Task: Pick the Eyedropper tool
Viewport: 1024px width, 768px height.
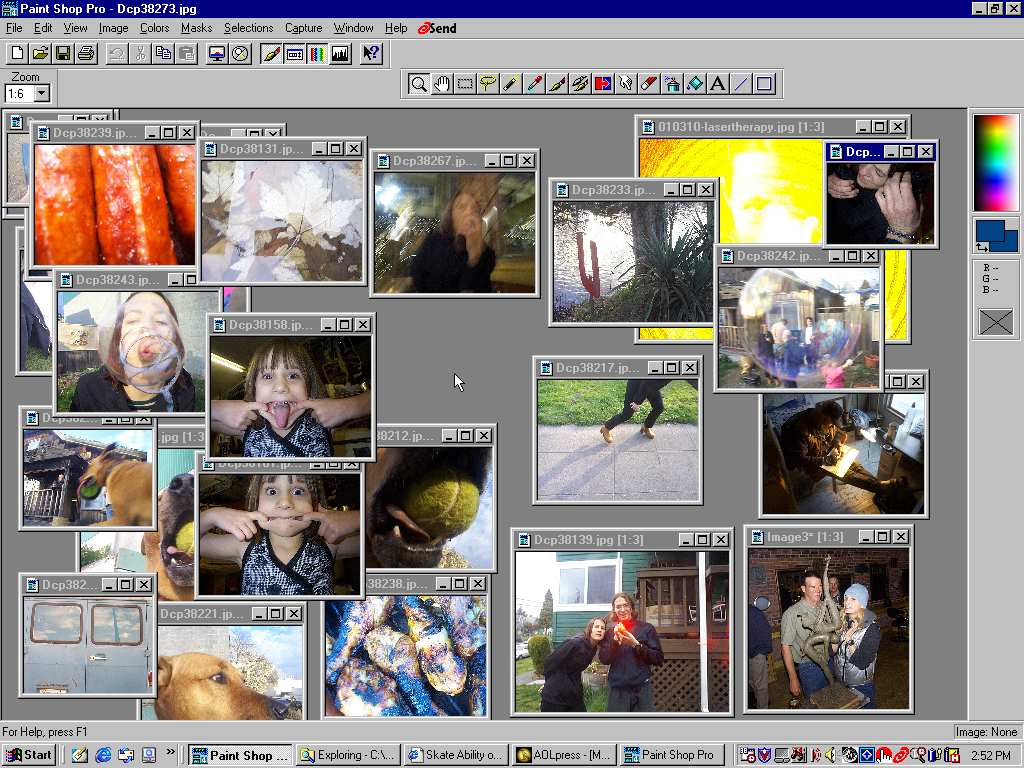Action: 534,84
